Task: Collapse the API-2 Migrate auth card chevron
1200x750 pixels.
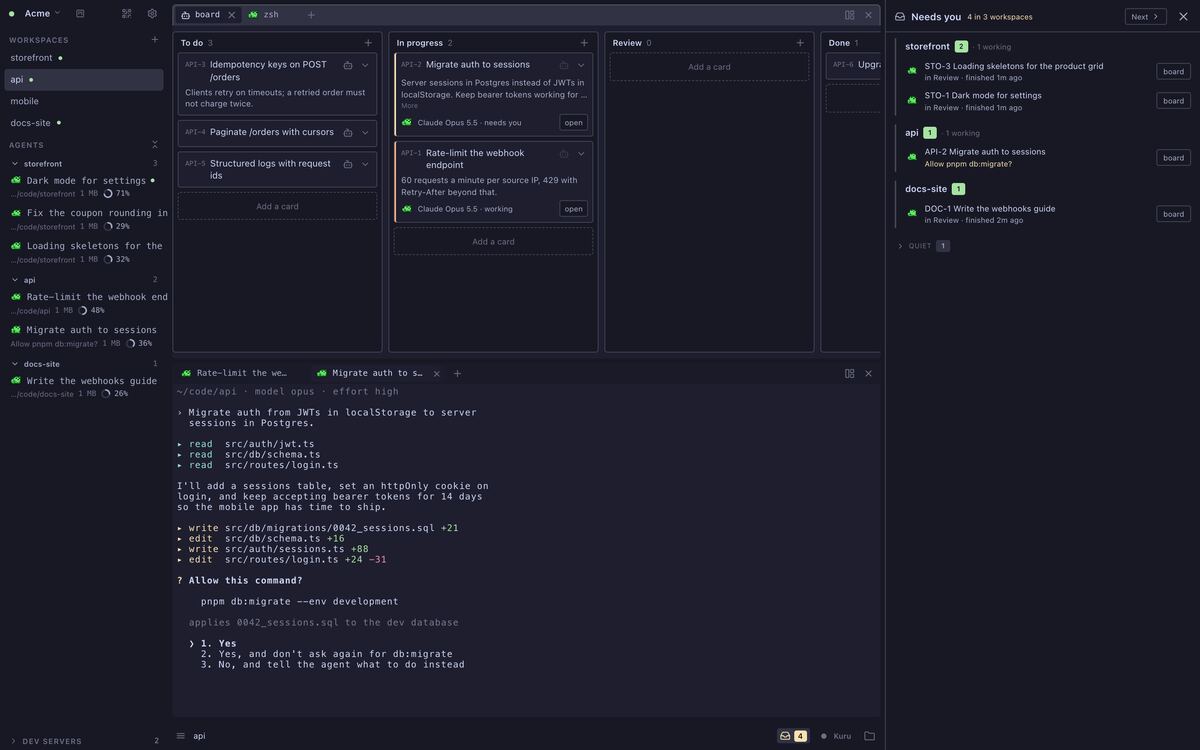Action: click(x=581, y=65)
